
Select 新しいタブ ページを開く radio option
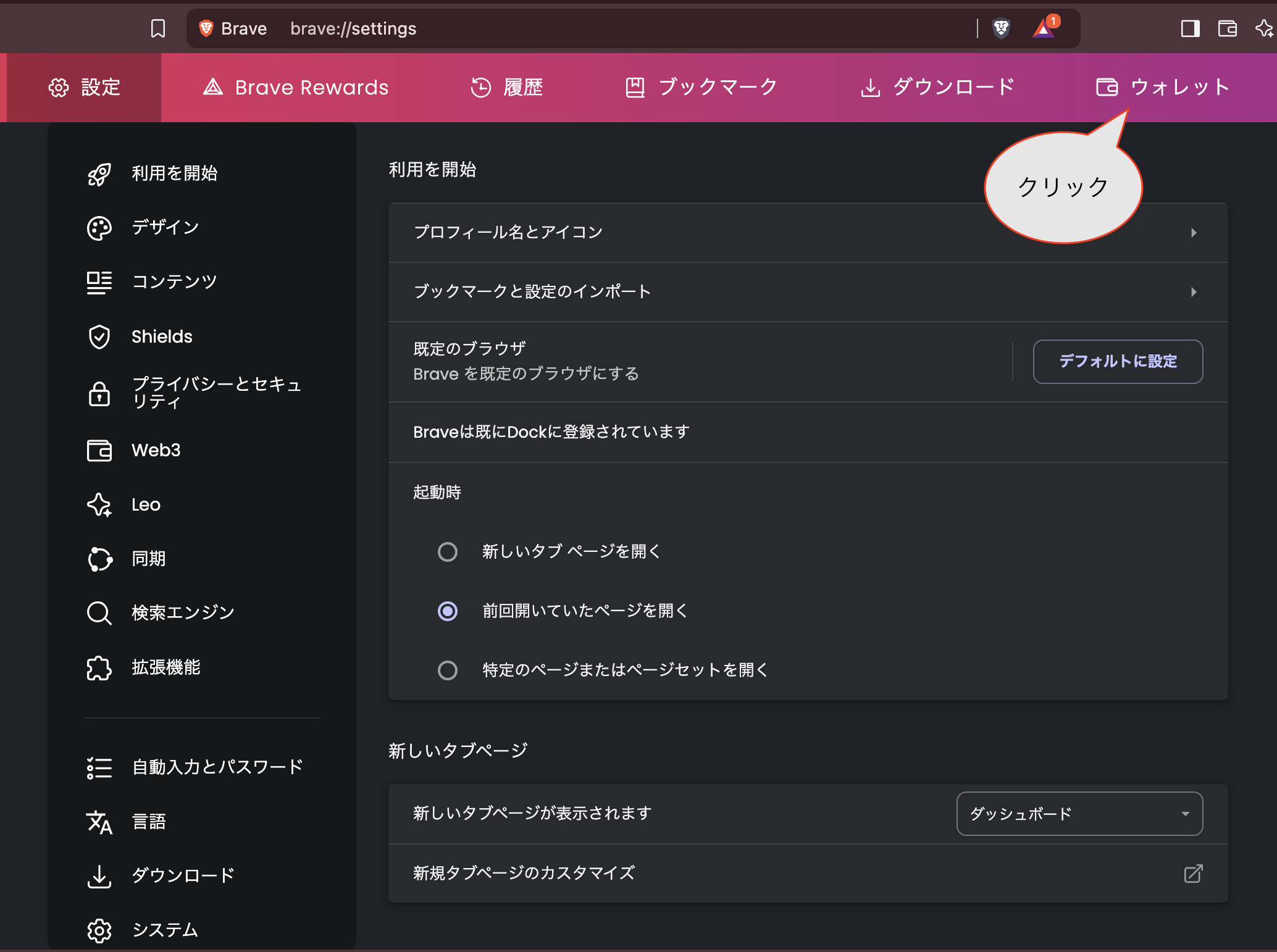(x=448, y=551)
